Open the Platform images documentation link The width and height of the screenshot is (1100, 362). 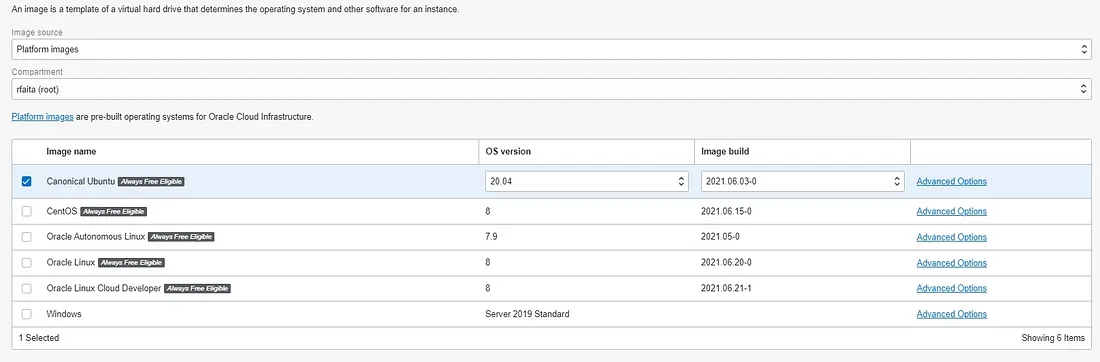click(x=43, y=117)
